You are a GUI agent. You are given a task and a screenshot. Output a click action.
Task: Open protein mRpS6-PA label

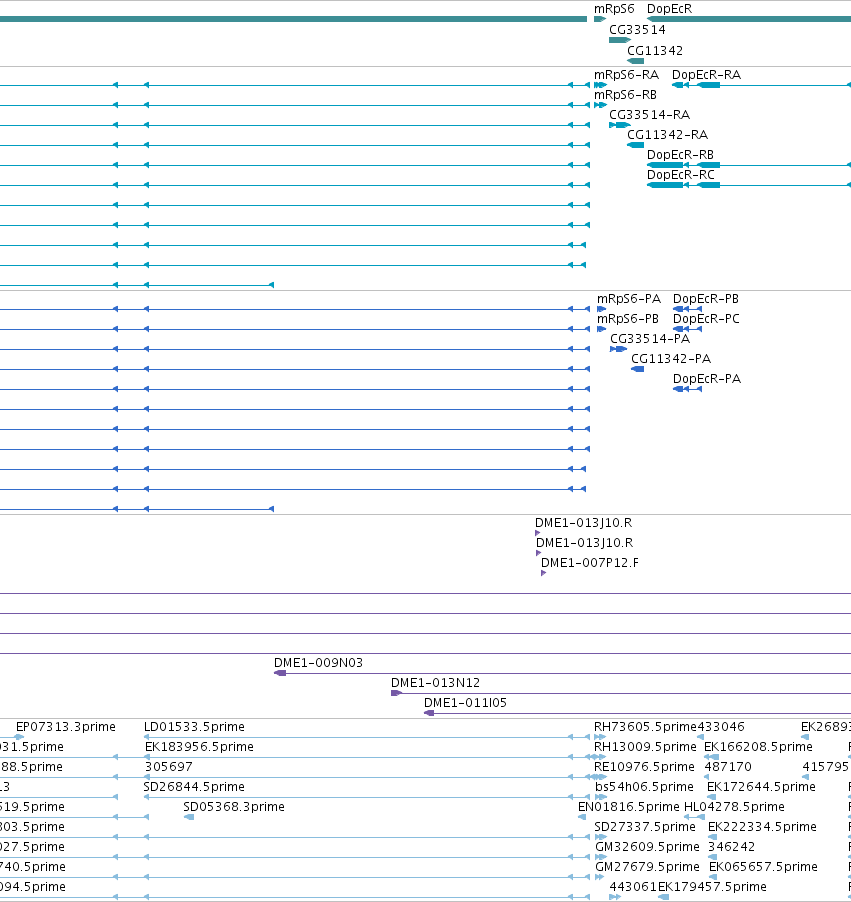pyautogui.click(x=628, y=299)
